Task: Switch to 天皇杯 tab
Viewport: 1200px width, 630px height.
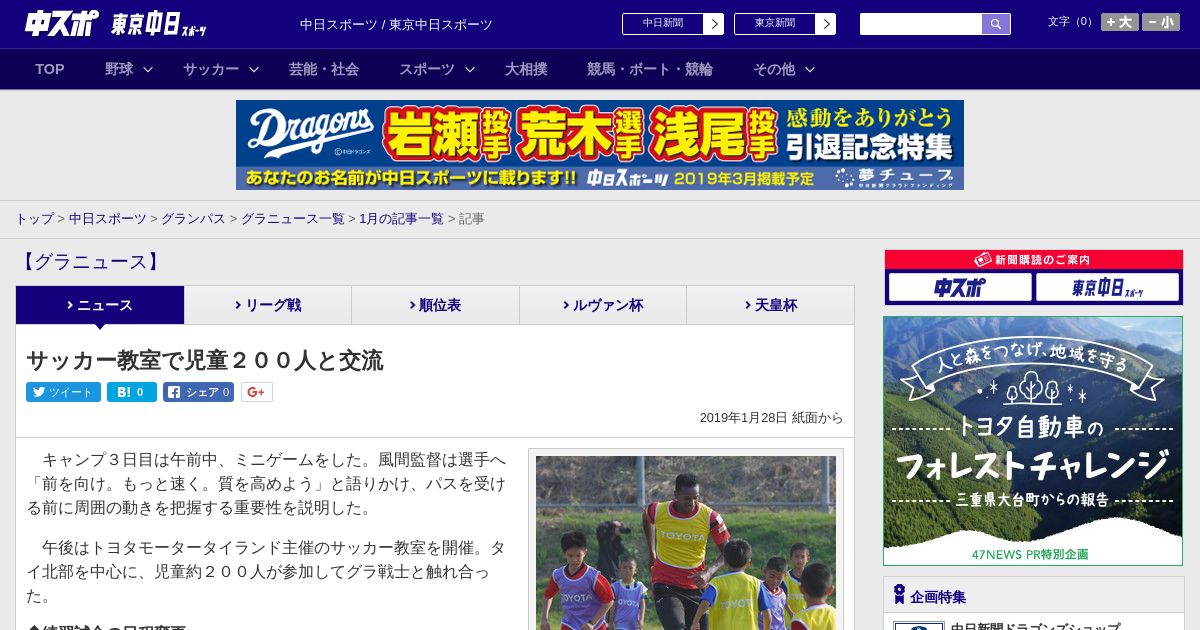Action: point(770,305)
